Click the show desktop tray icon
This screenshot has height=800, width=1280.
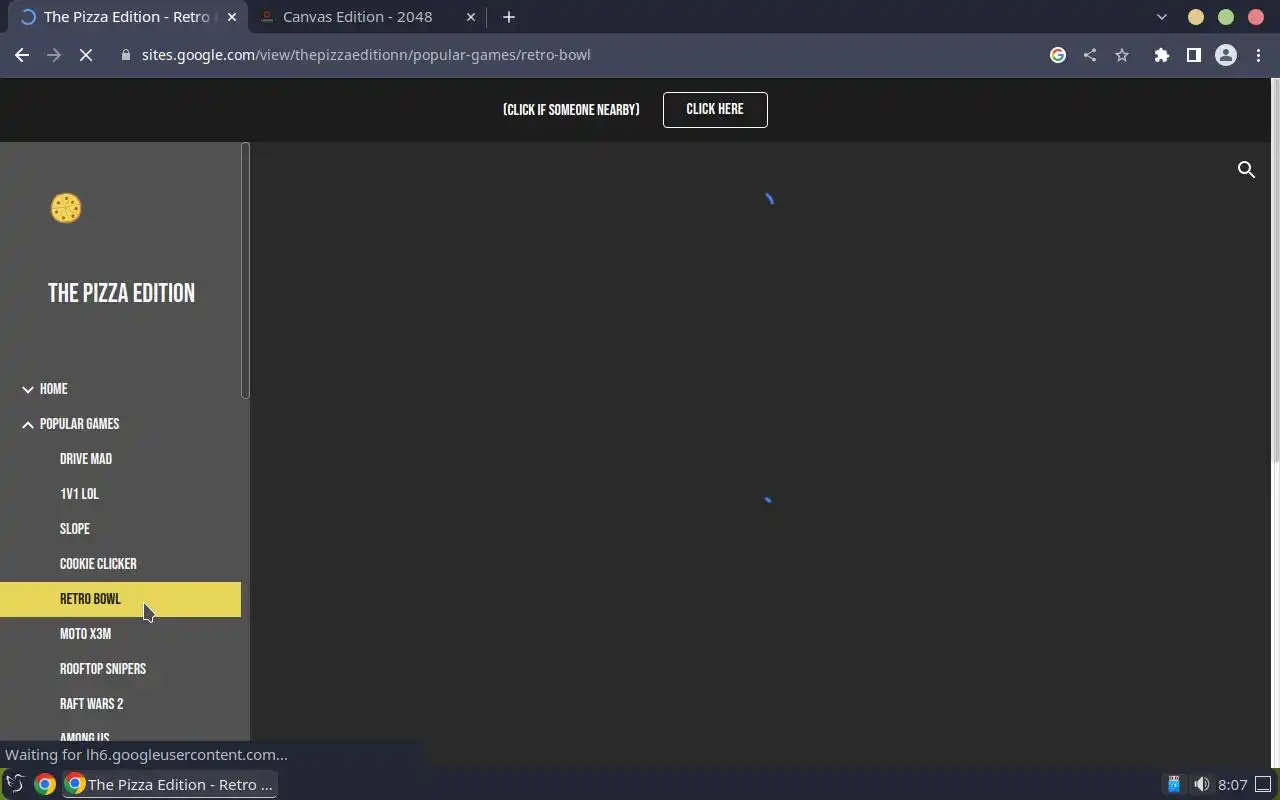(x=1264, y=784)
